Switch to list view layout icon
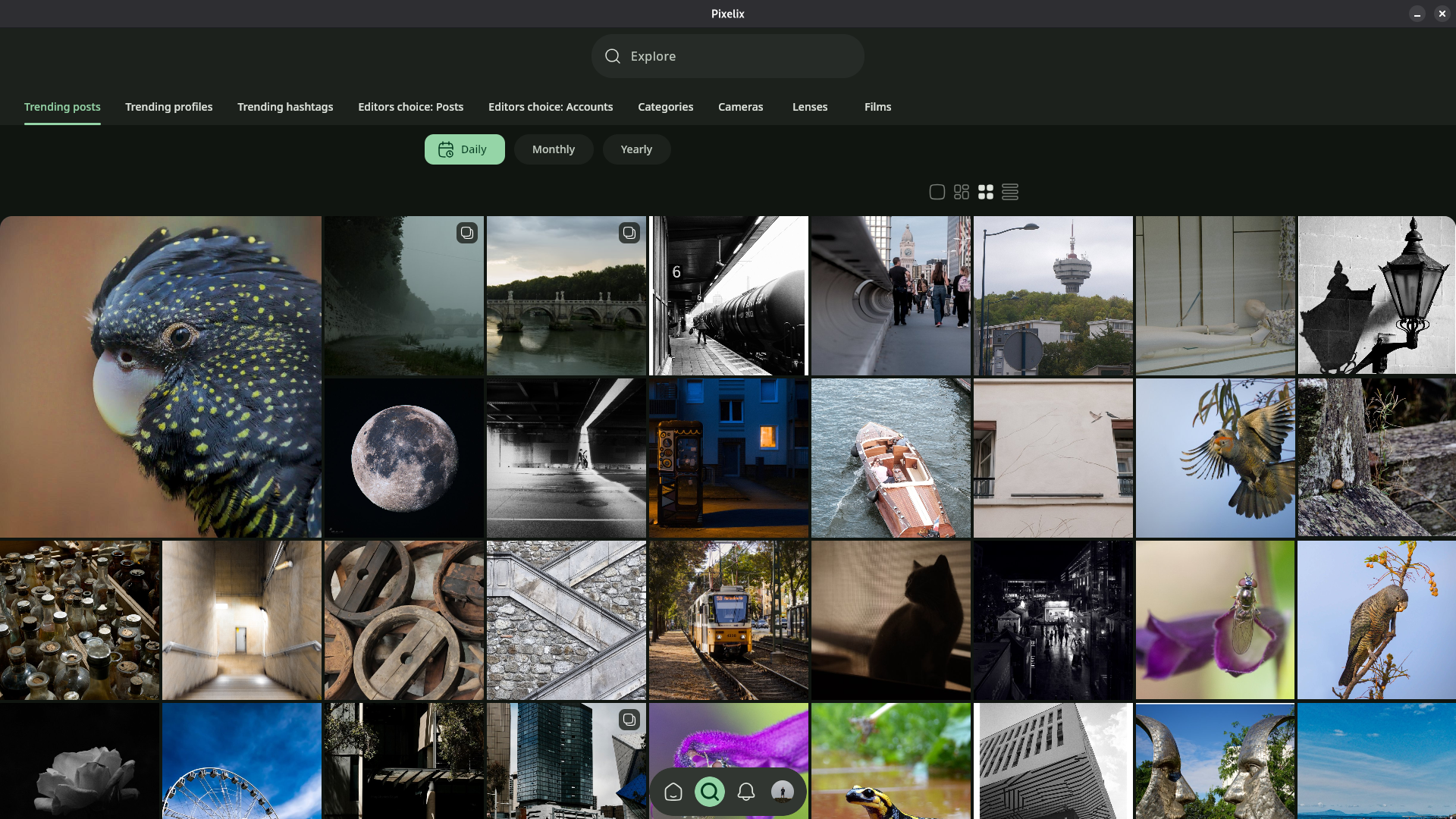The image size is (1456, 819). pos(1010,192)
